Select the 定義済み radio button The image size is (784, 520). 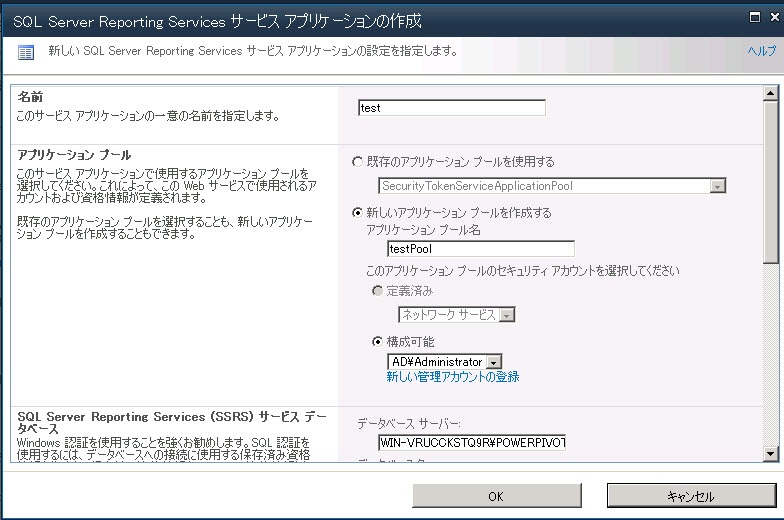(377, 290)
